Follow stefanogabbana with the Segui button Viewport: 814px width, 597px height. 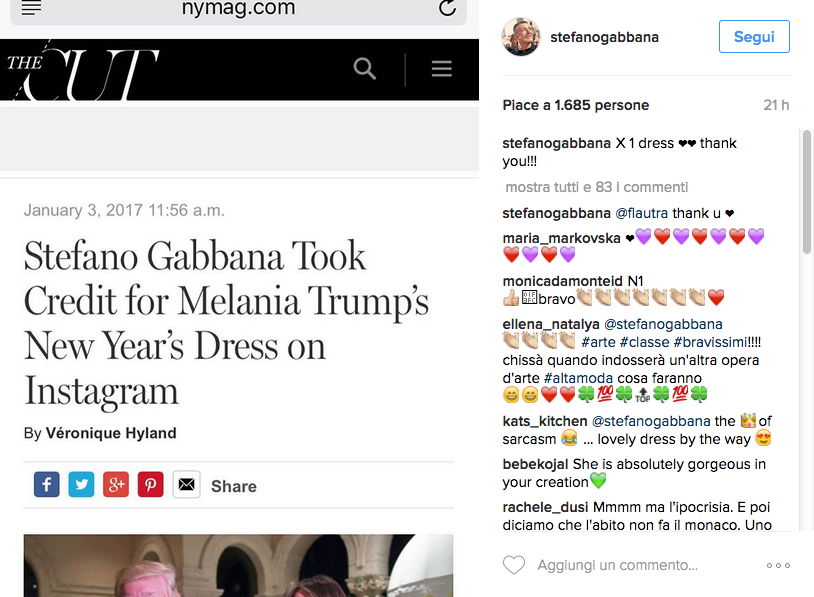point(753,36)
